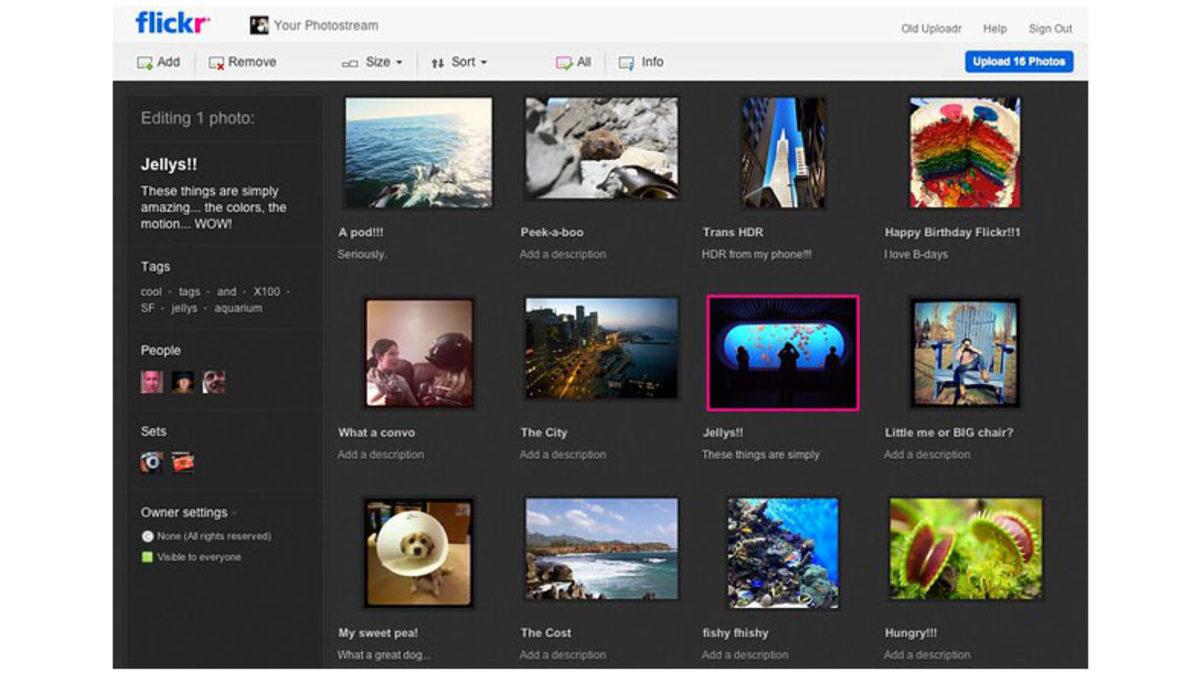Select the first person avatar under People
This screenshot has height=675, width=1200.
coord(151,381)
